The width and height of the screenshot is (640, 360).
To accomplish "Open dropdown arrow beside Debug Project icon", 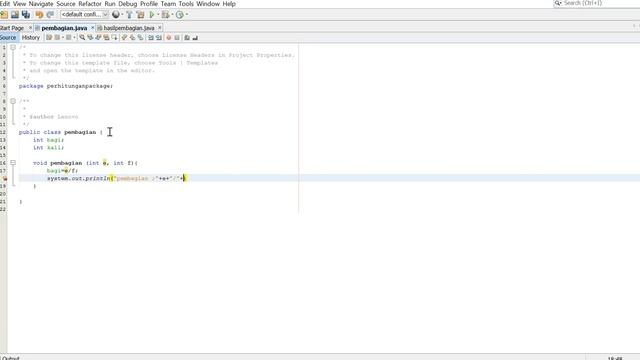I will (x=172, y=15).
